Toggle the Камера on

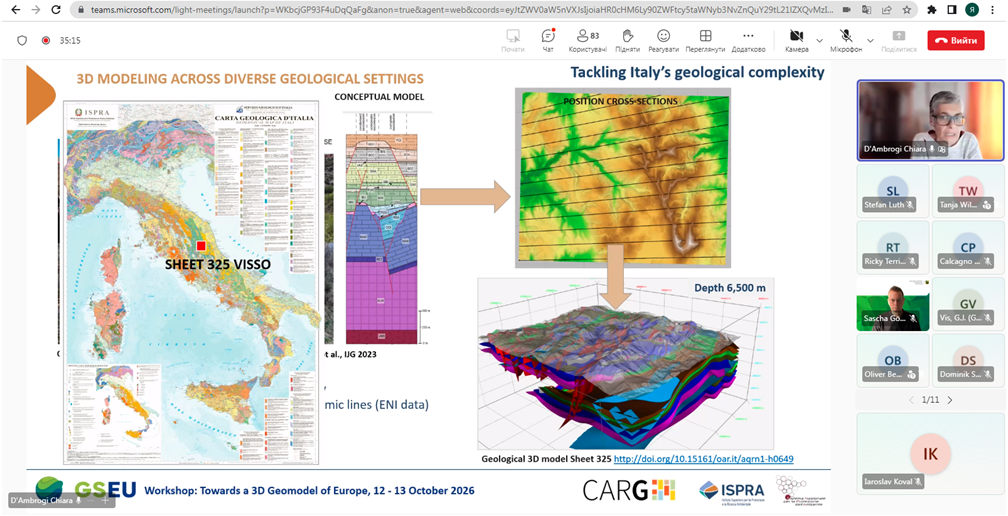(x=796, y=40)
